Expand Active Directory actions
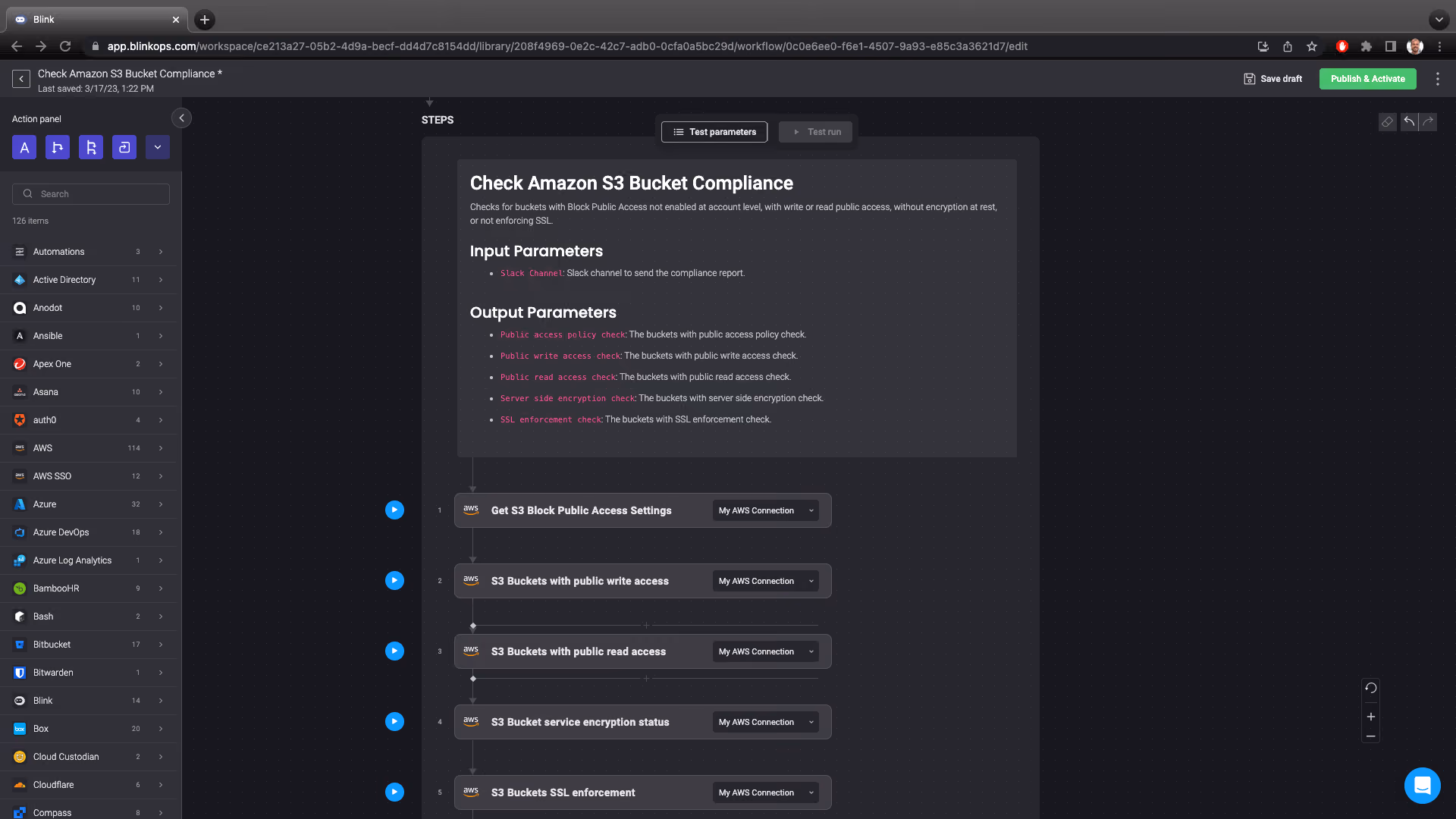The width and height of the screenshot is (1456, 819). tap(88, 280)
